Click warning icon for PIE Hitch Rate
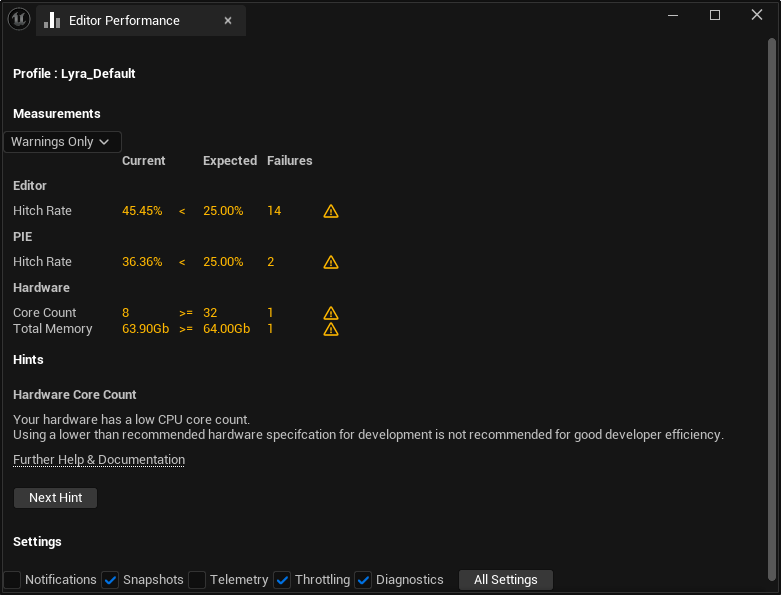Screen dimensions: 781x595 pyautogui.click(x=331, y=262)
